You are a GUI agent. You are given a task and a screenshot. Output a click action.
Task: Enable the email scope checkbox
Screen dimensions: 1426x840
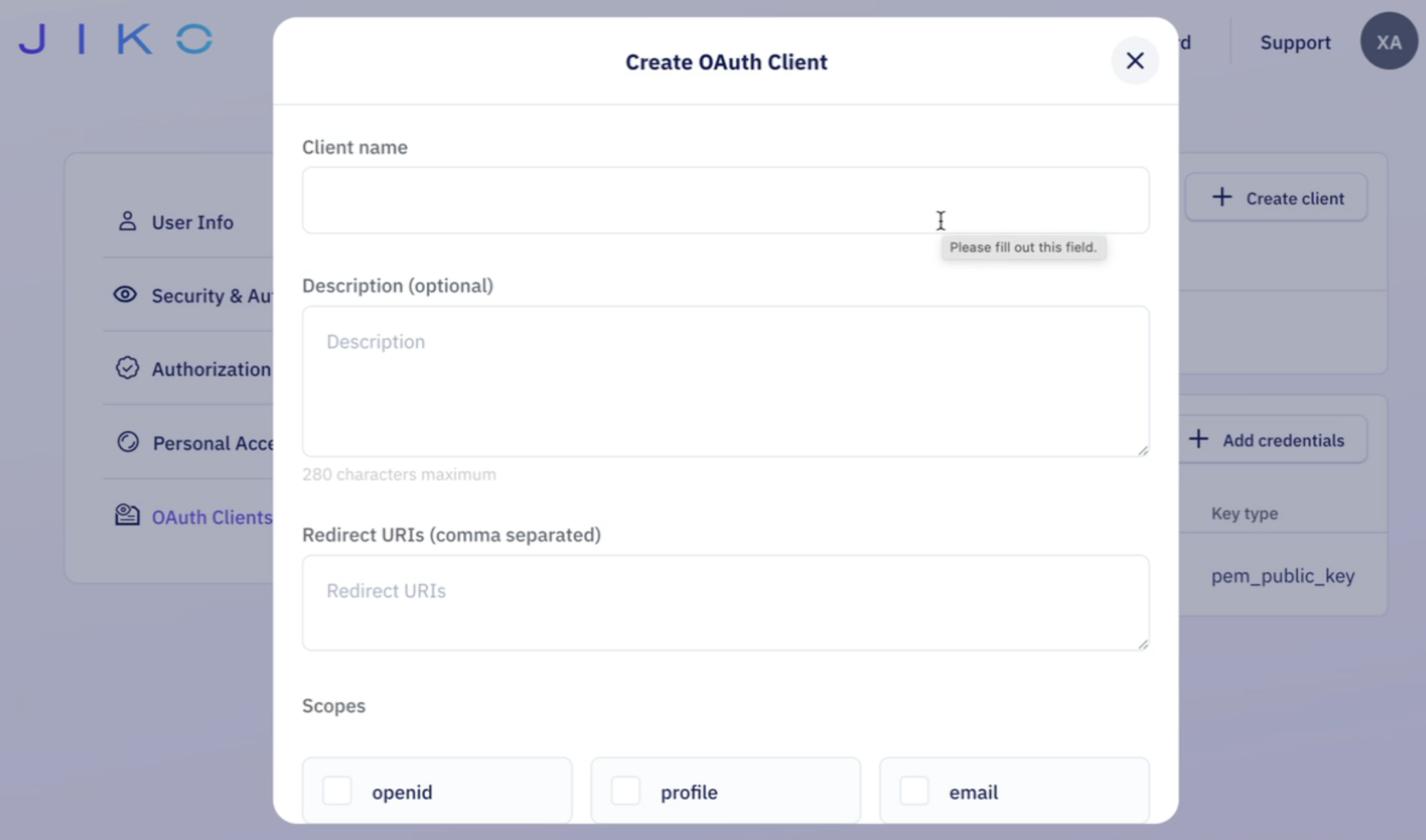tap(913, 791)
